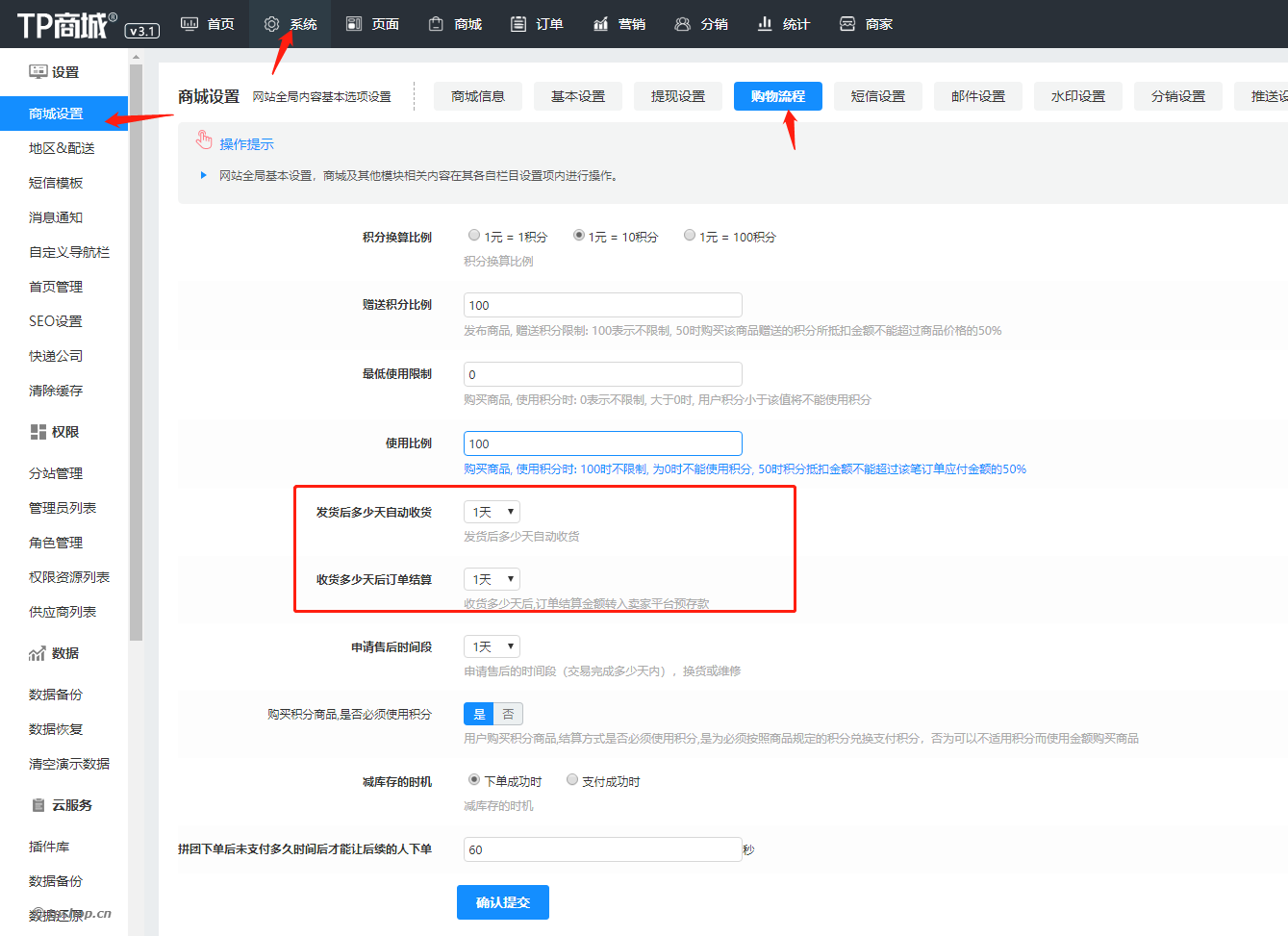Click the 赠送积分比例 input field

[603, 305]
